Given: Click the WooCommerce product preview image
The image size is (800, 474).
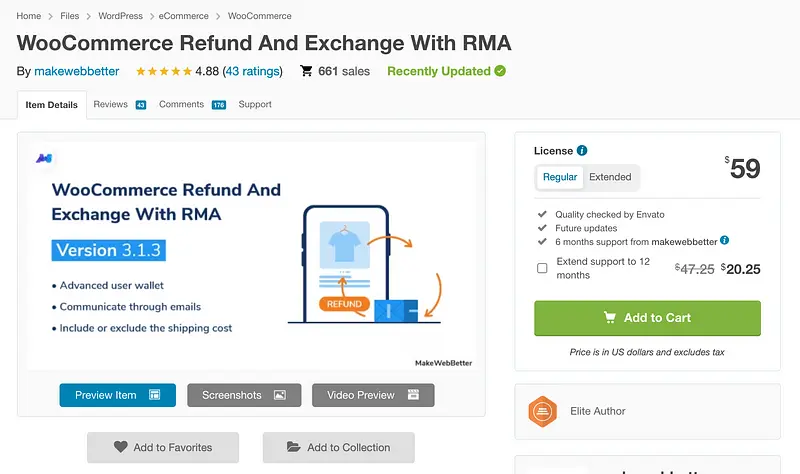Looking at the screenshot, I should pyautogui.click(x=250, y=255).
